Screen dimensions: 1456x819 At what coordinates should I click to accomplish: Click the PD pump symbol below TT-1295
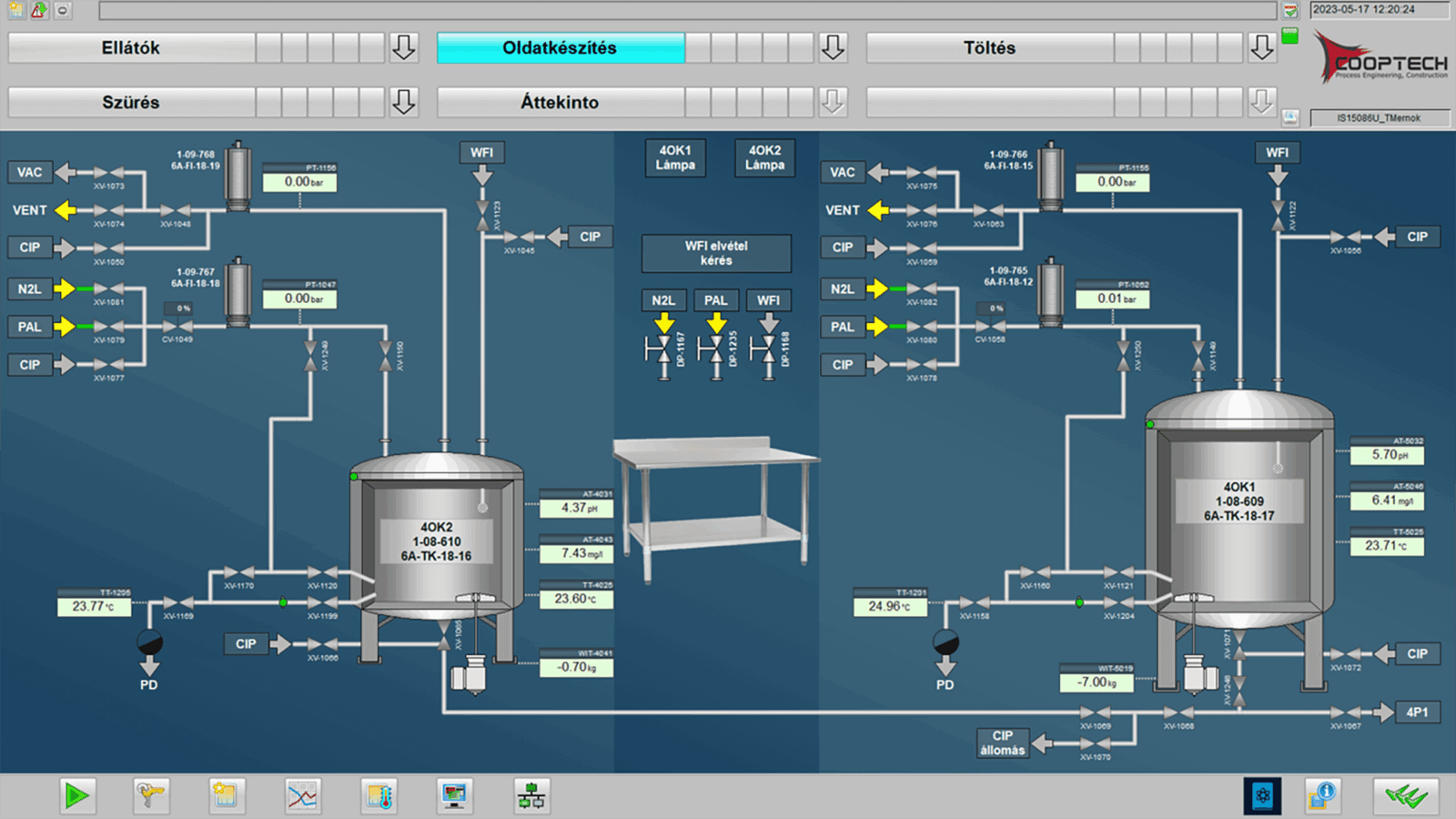click(149, 642)
